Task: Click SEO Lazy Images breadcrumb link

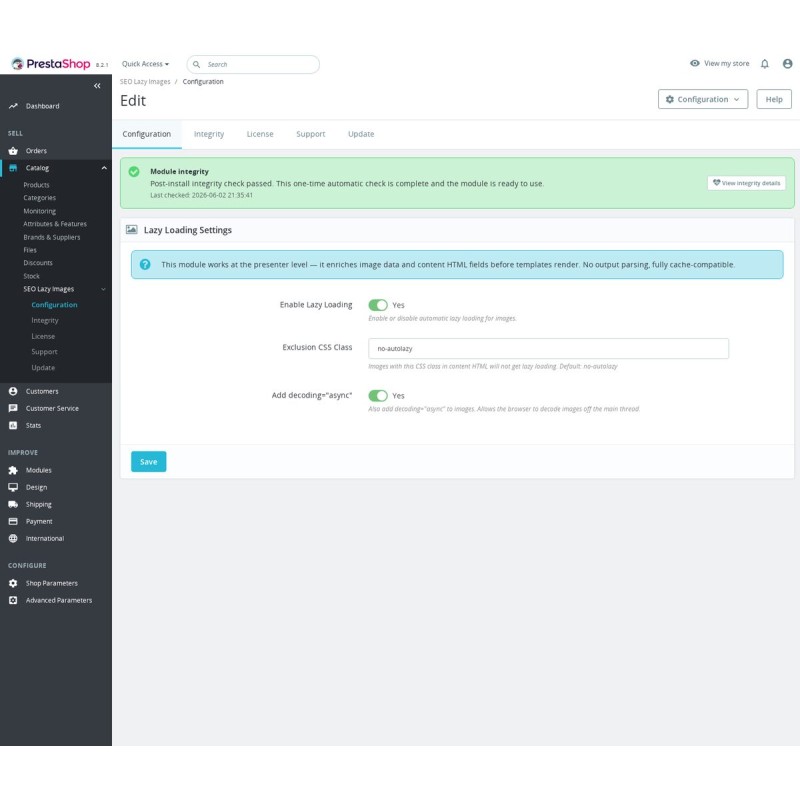Action: pos(145,82)
